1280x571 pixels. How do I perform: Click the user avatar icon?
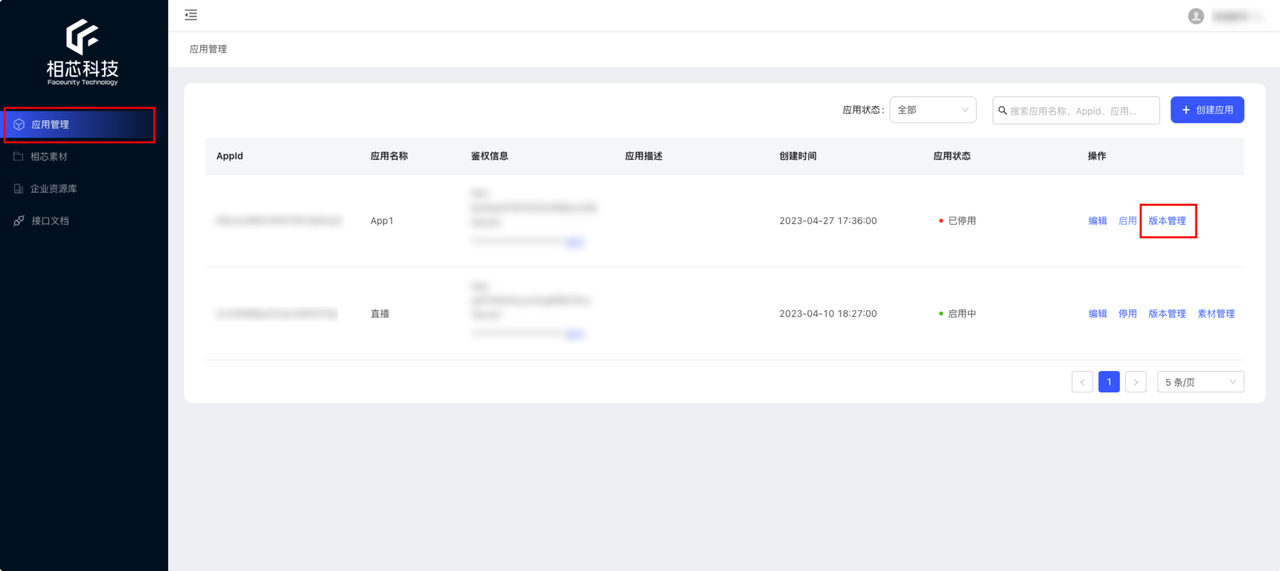pyautogui.click(x=1196, y=16)
